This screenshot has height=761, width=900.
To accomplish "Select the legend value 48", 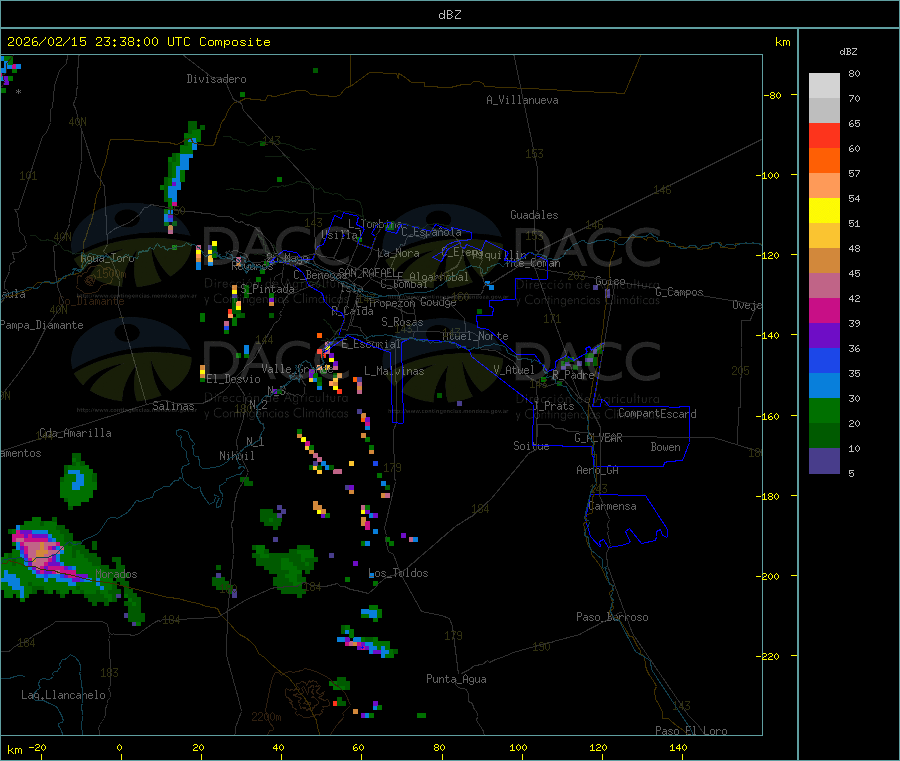I will (x=854, y=249).
